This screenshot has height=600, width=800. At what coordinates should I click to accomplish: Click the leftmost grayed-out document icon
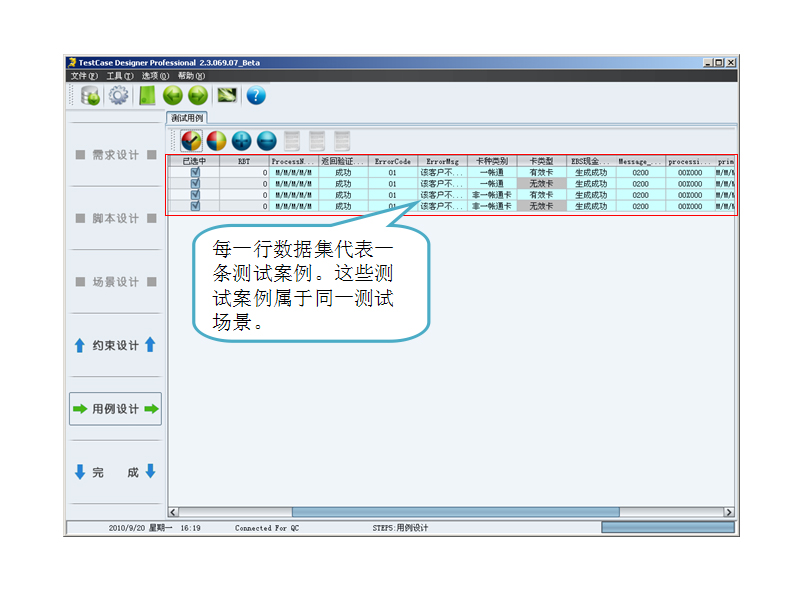(x=292, y=141)
